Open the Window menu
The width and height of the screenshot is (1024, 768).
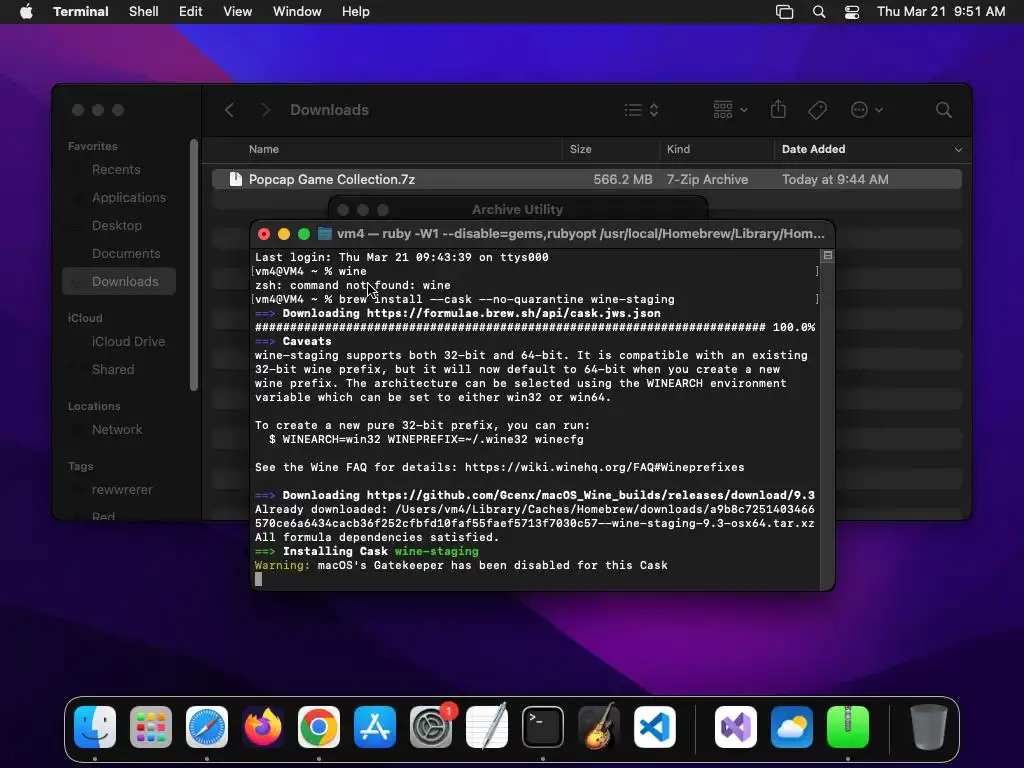297,12
